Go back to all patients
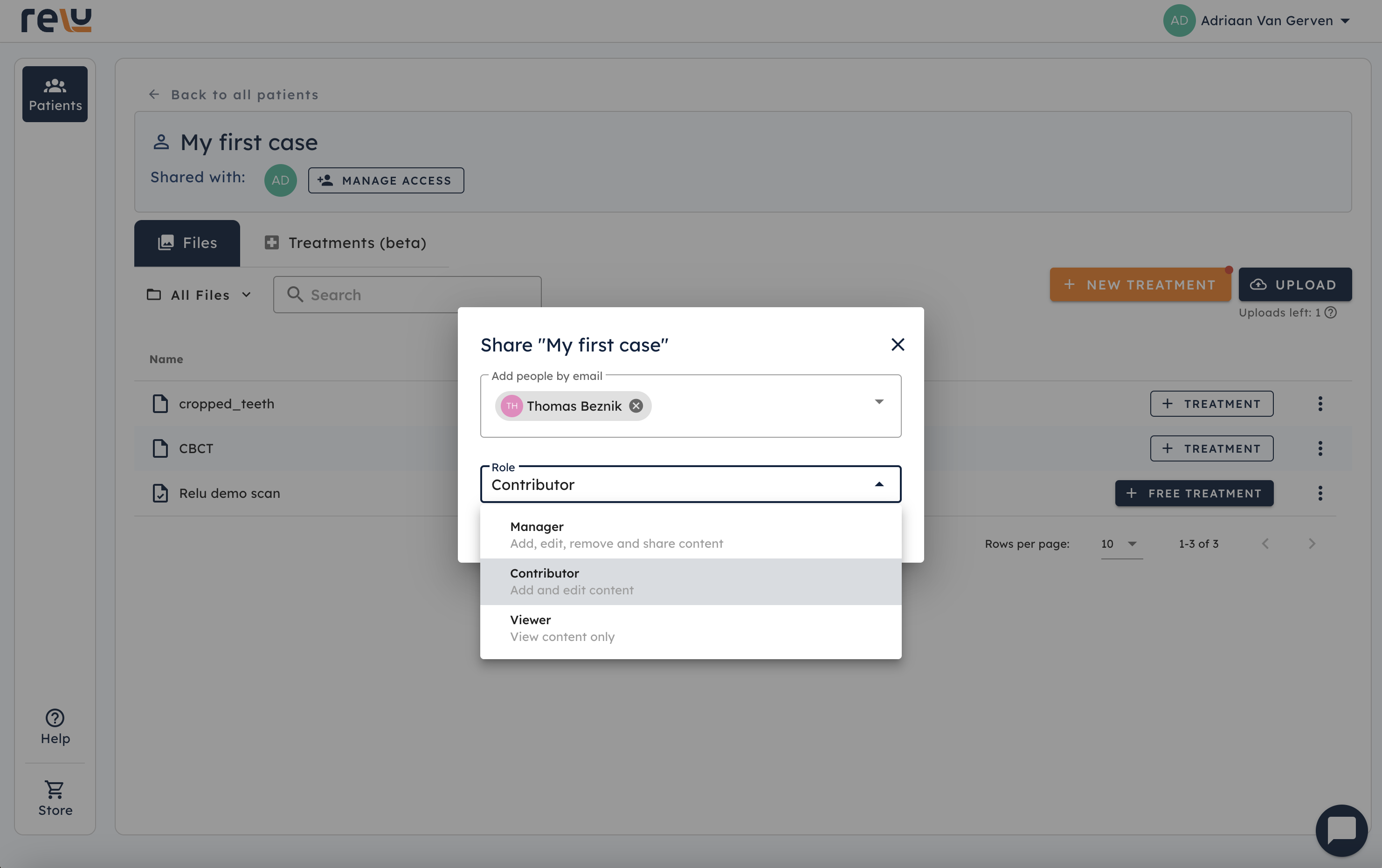This screenshot has width=1382, height=868. [234, 95]
